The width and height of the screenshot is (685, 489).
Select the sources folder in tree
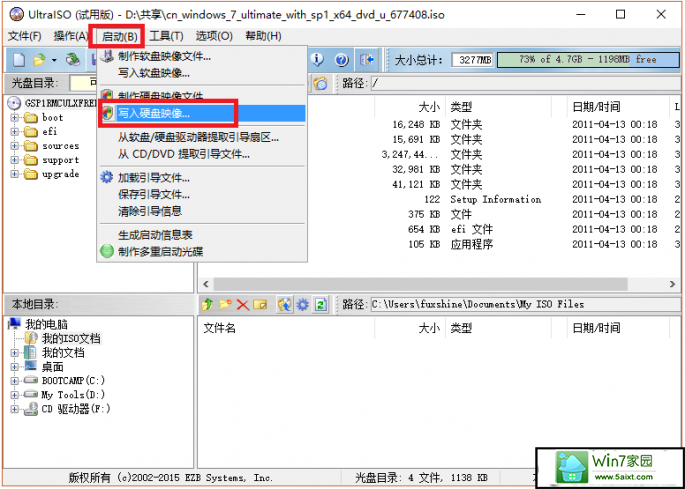click(60, 146)
